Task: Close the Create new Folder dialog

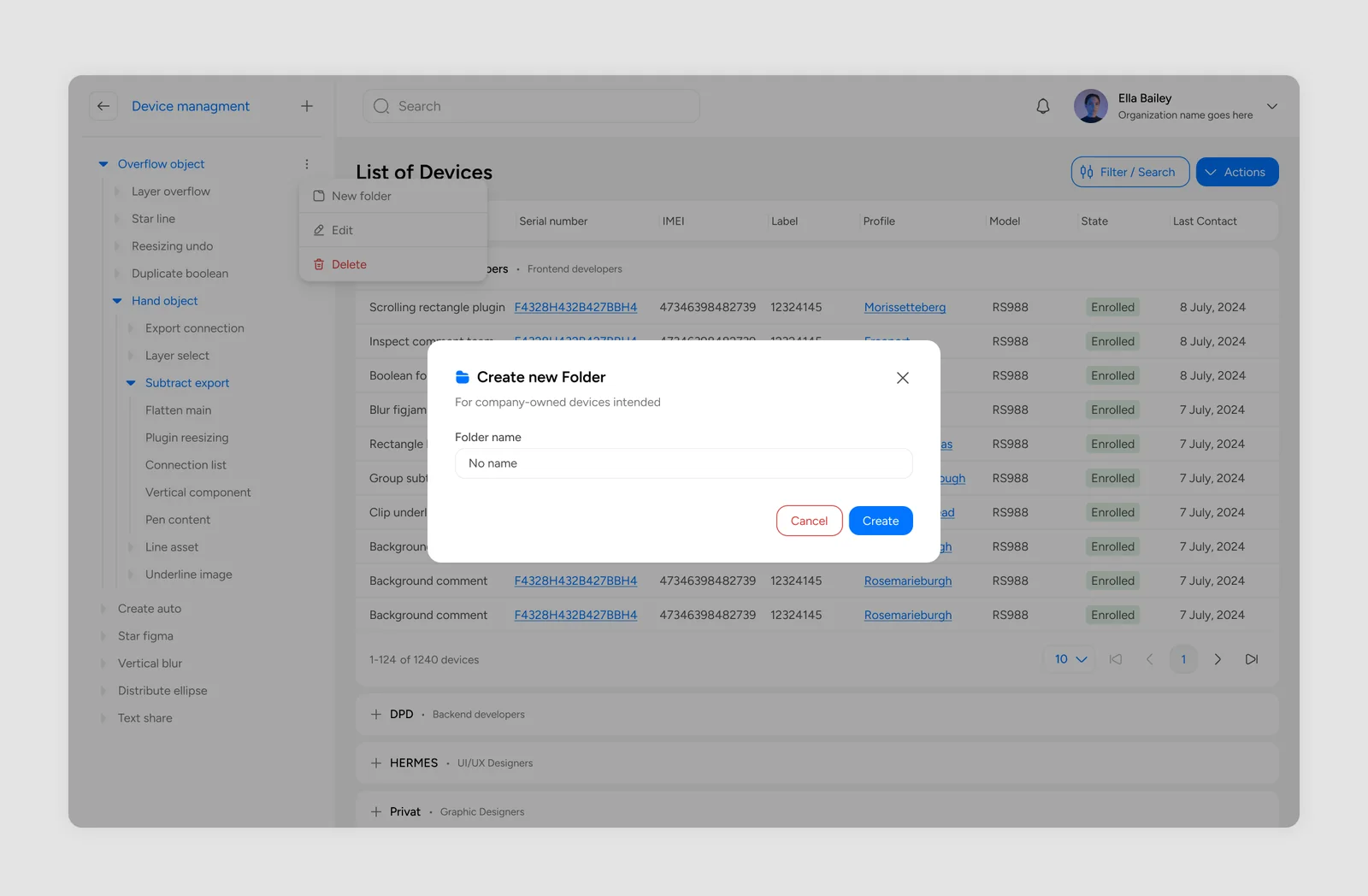Action: (903, 378)
